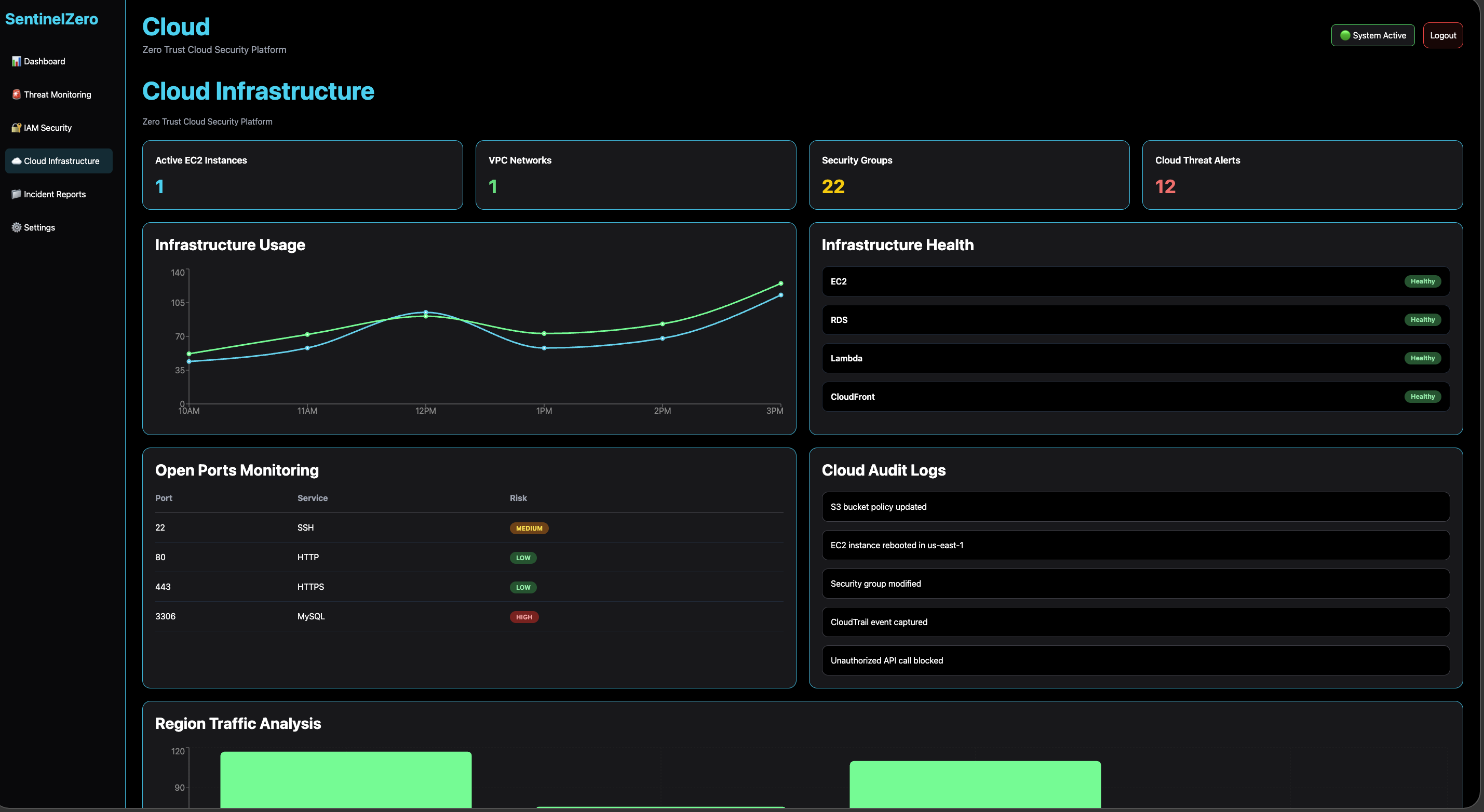This screenshot has height=812, width=1484.
Task: Click the MySQL service cell
Action: click(311, 616)
